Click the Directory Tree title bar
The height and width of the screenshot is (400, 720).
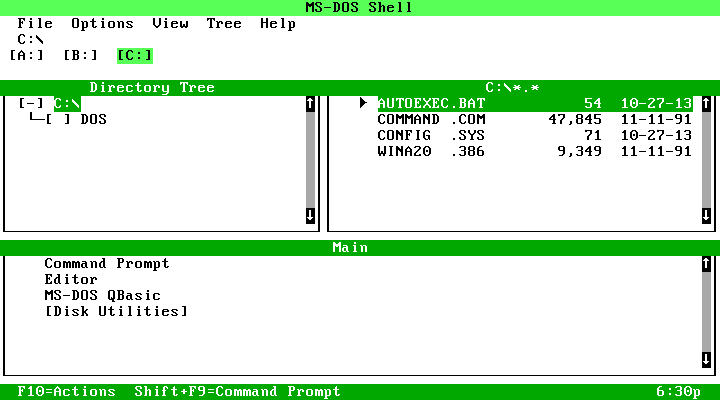[x=152, y=88]
